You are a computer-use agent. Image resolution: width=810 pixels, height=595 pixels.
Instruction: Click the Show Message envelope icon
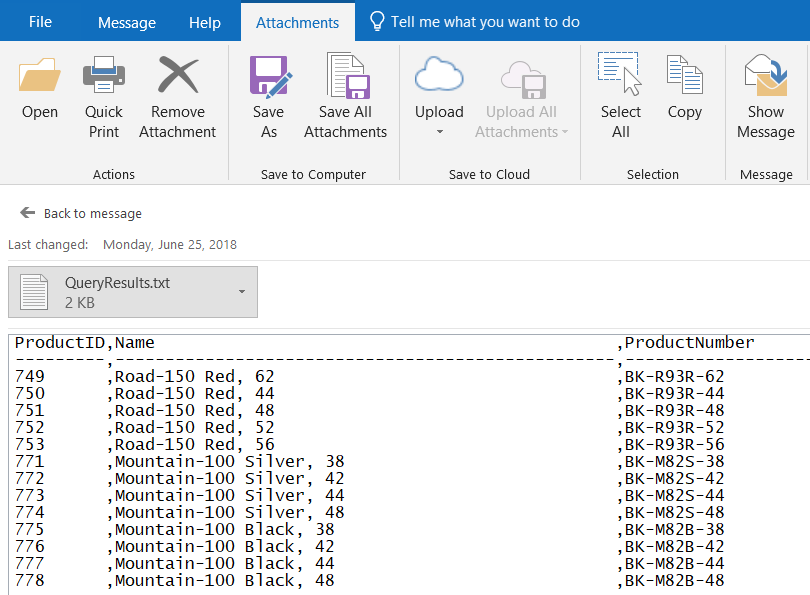(765, 76)
